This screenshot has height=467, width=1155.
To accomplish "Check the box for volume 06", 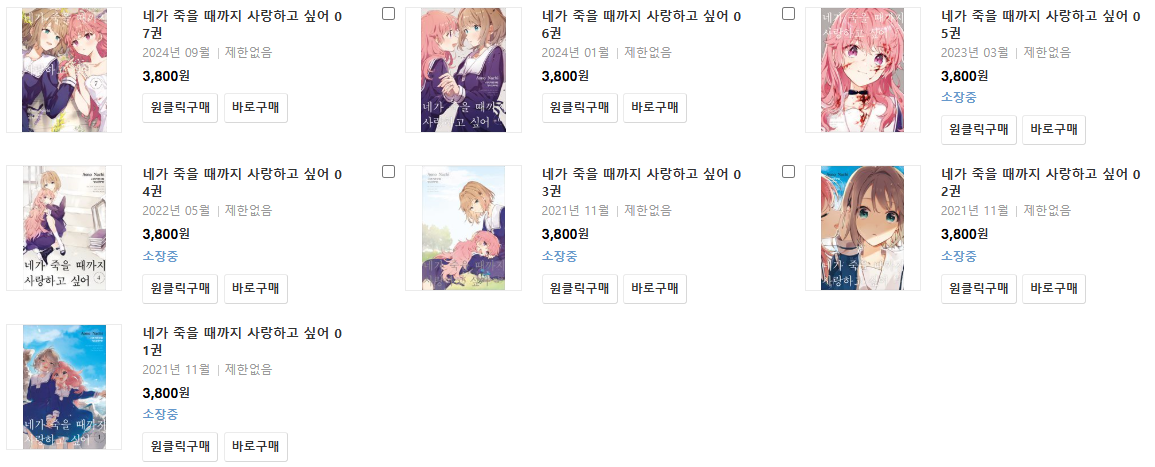I will [389, 14].
